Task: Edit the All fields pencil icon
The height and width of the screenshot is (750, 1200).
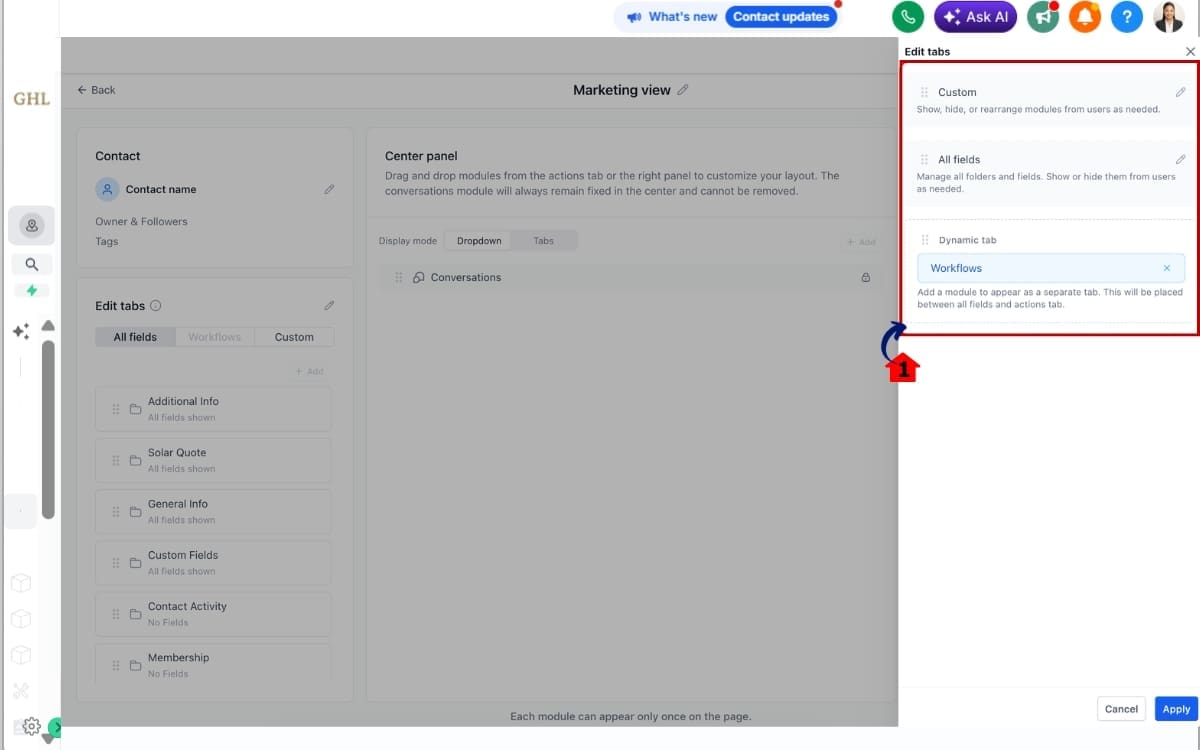Action: tap(1180, 159)
